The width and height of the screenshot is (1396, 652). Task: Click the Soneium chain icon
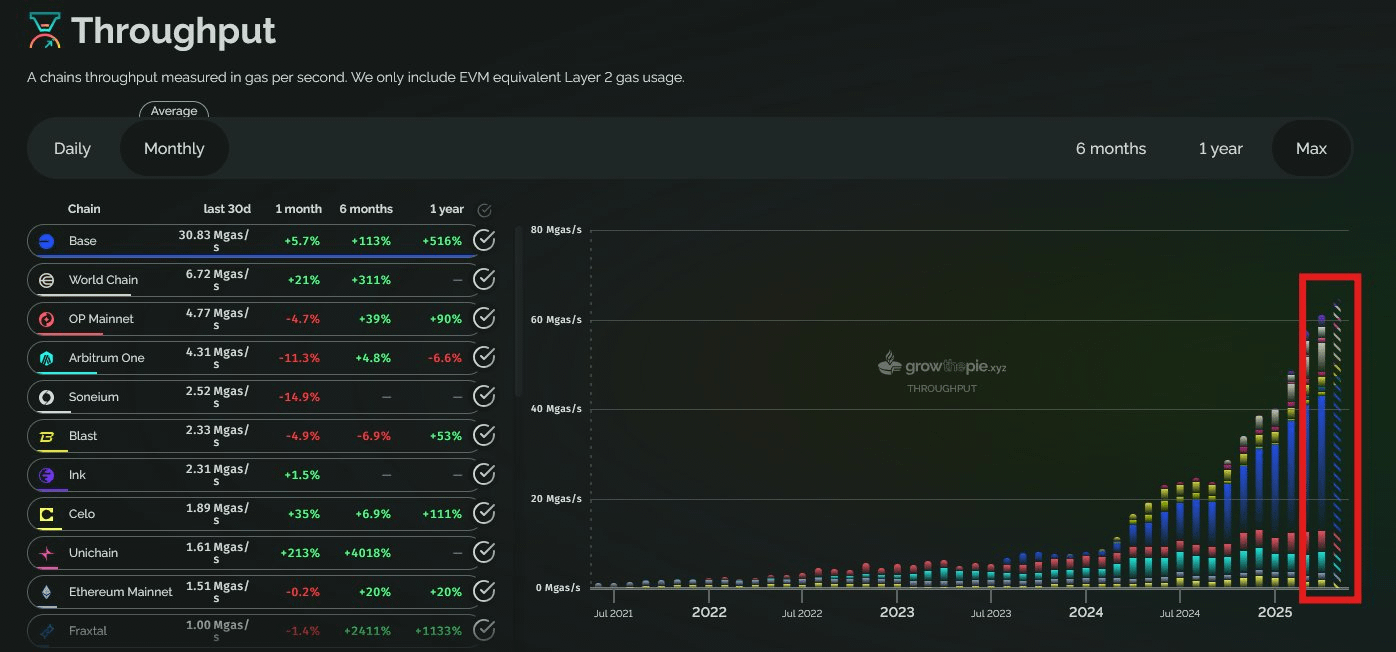tap(46, 397)
